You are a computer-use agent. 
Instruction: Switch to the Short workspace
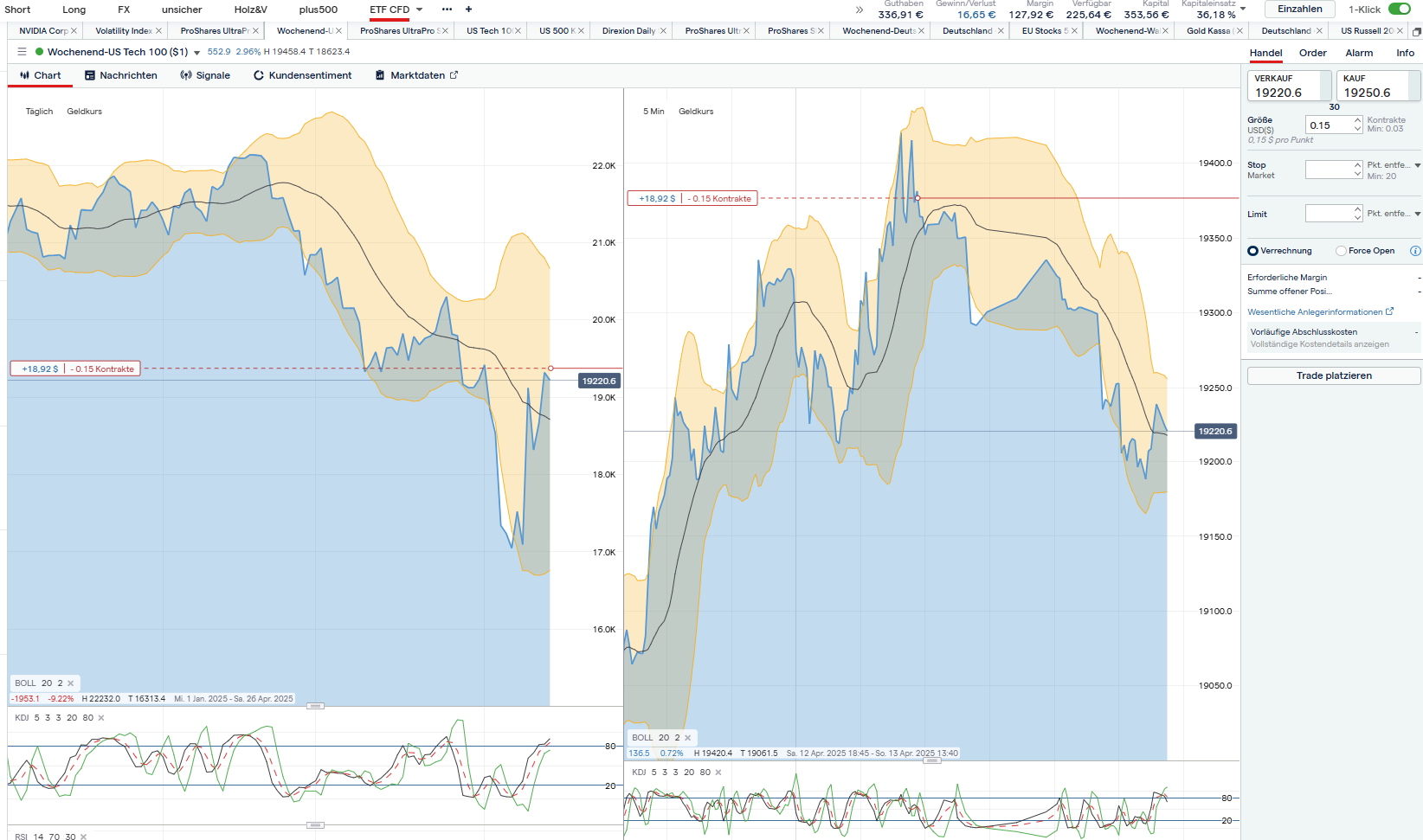17,10
